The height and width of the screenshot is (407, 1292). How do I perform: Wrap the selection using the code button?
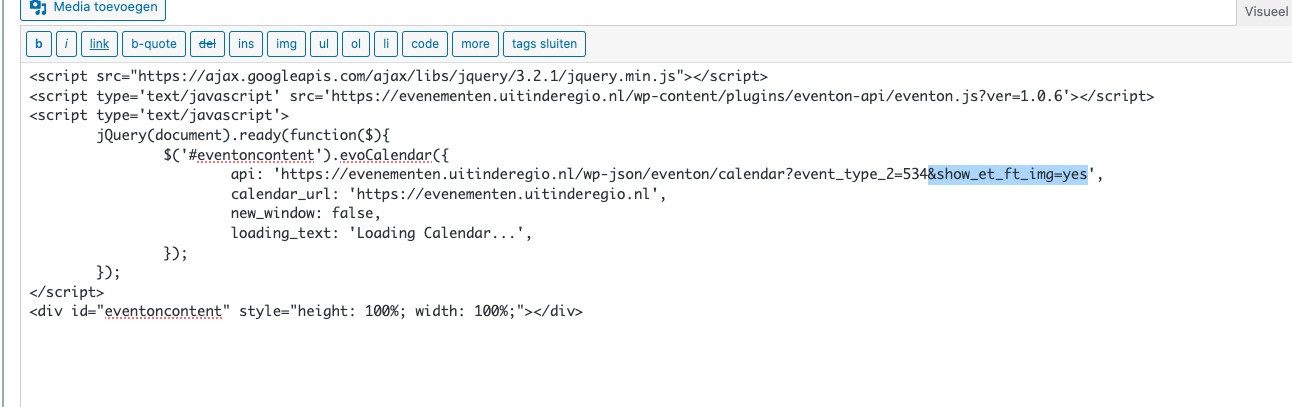[x=425, y=44]
